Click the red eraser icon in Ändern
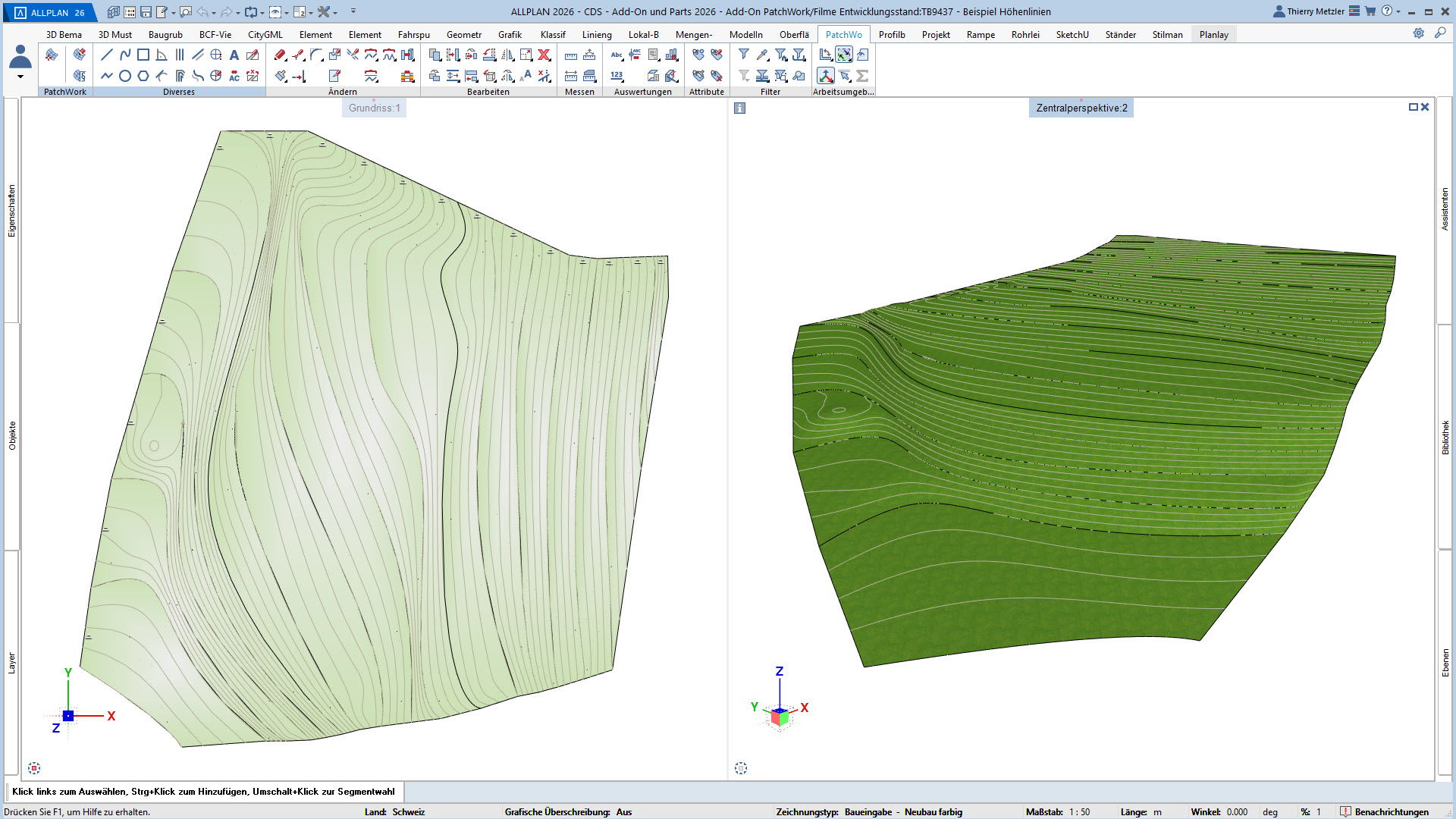 click(x=280, y=55)
